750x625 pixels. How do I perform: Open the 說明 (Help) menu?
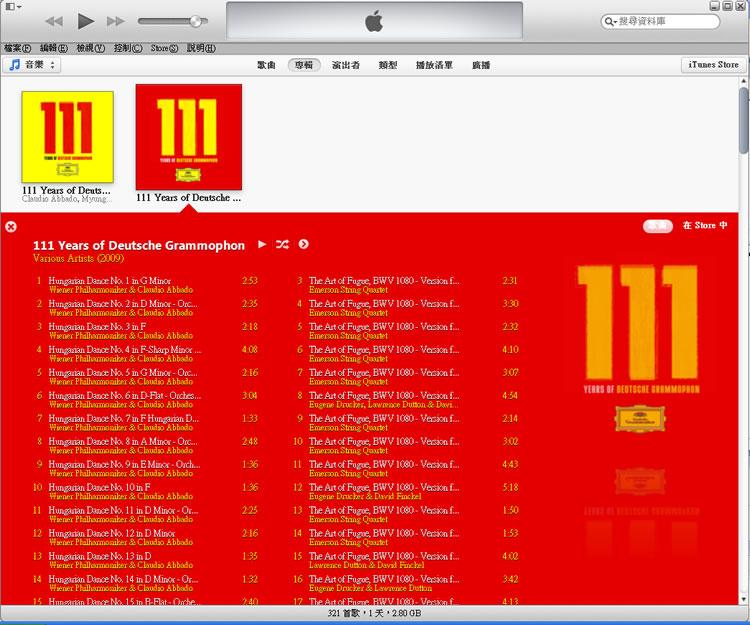click(x=201, y=48)
